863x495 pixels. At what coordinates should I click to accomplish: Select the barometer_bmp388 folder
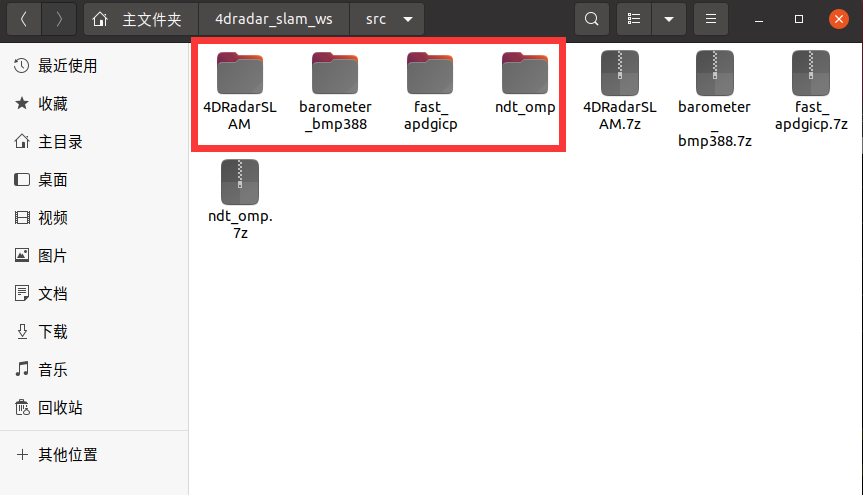tap(335, 91)
